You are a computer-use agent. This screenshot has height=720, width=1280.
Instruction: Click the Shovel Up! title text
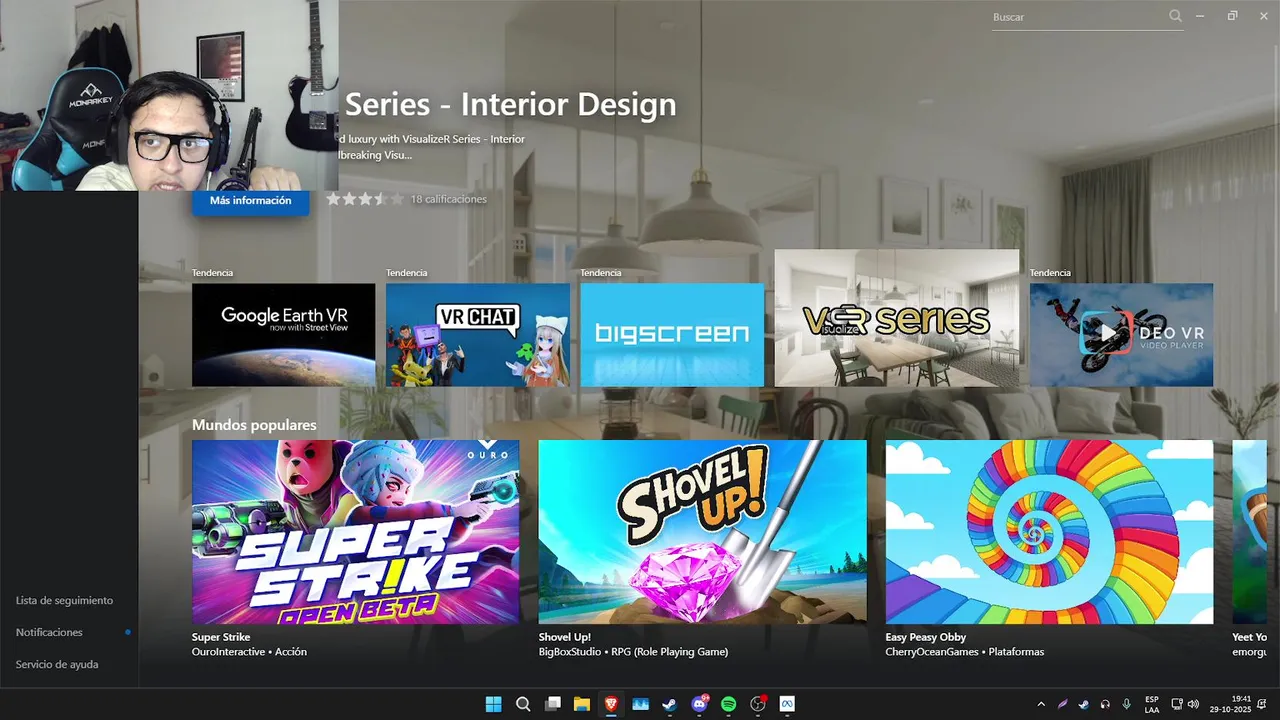tap(565, 637)
